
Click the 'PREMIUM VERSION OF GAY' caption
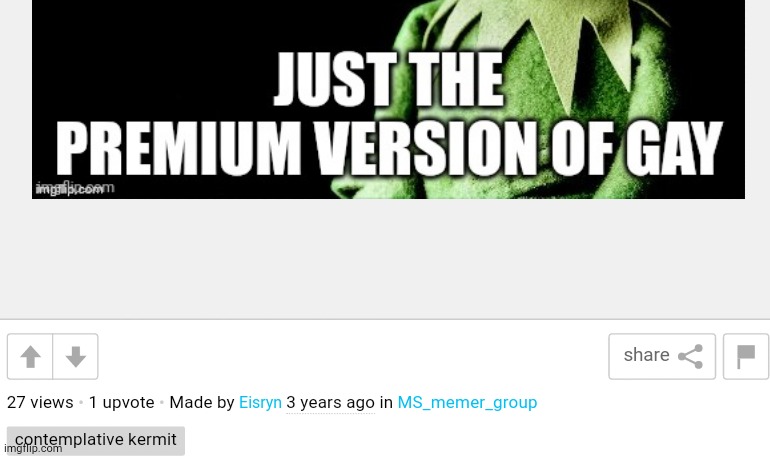(389, 148)
